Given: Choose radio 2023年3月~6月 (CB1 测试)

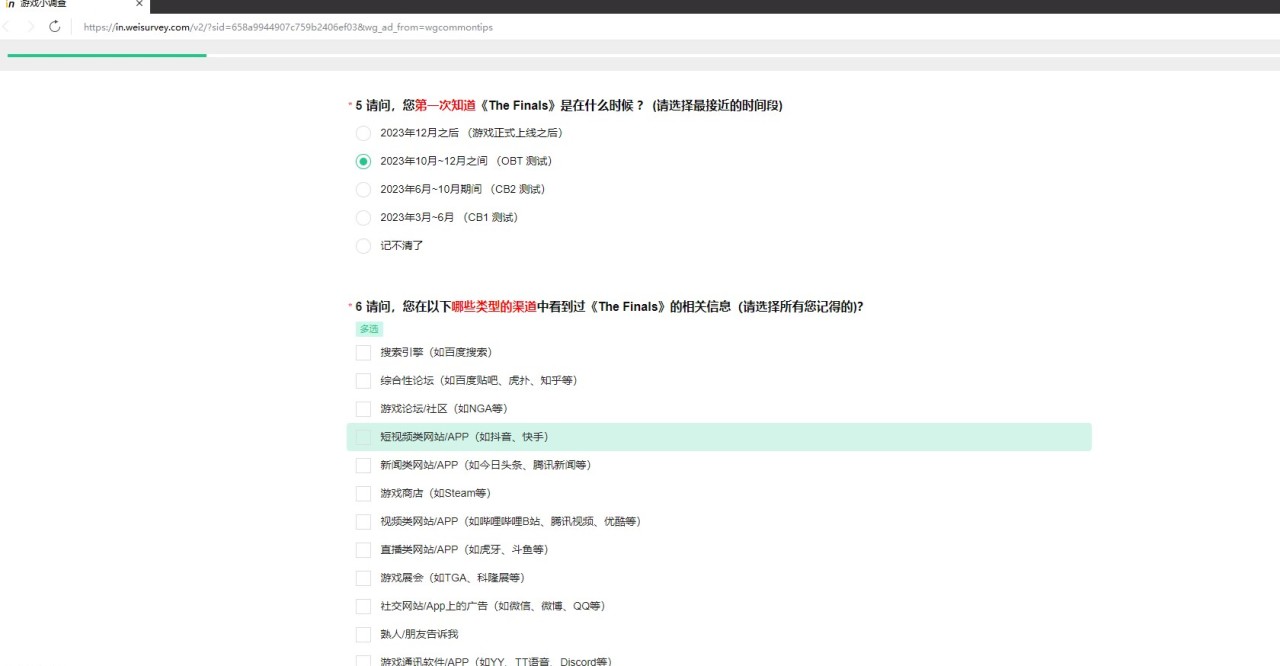Looking at the screenshot, I should point(364,217).
